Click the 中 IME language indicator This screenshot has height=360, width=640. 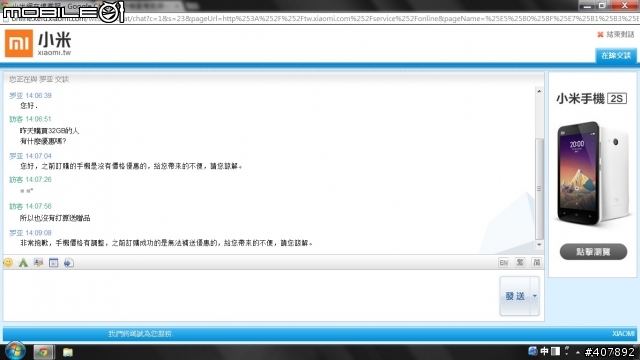coord(544,351)
